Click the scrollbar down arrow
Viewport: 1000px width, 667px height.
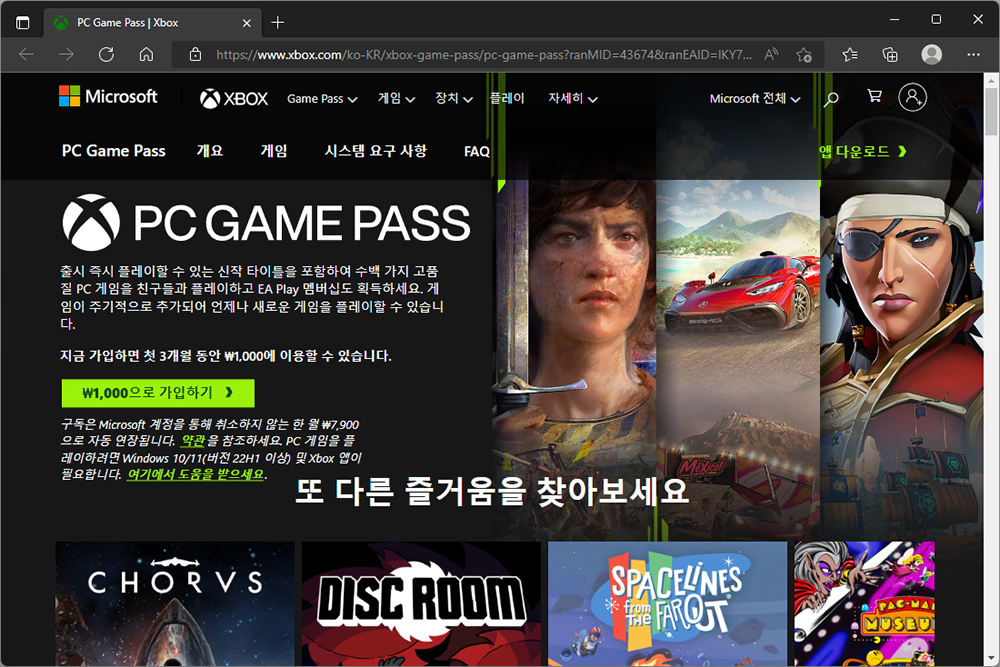[990, 658]
